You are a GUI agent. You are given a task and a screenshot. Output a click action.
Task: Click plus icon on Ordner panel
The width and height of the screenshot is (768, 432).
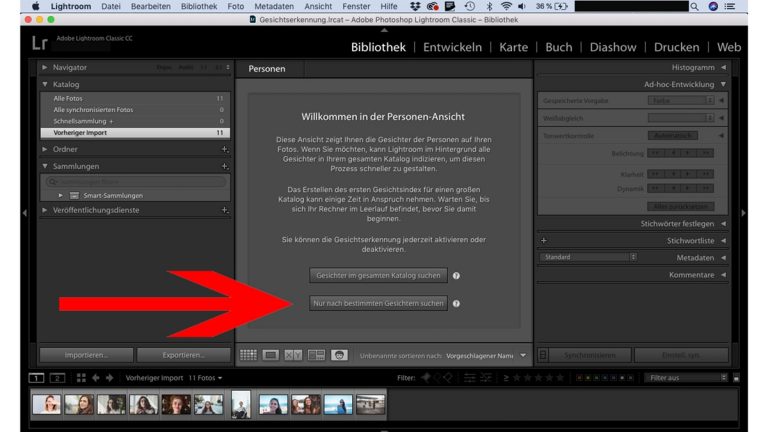point(224,149)
